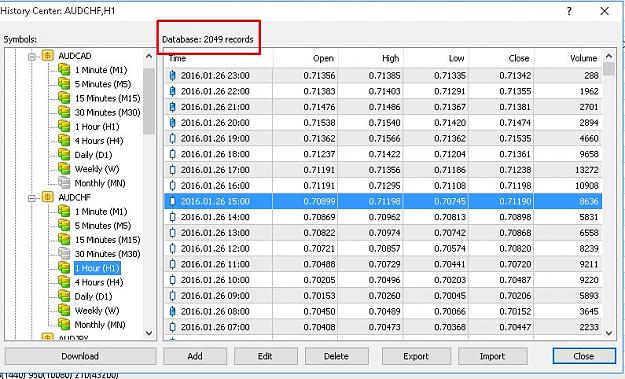The image size is (625, 379).
Task: Click the Add record button
Action: (195, 356)
